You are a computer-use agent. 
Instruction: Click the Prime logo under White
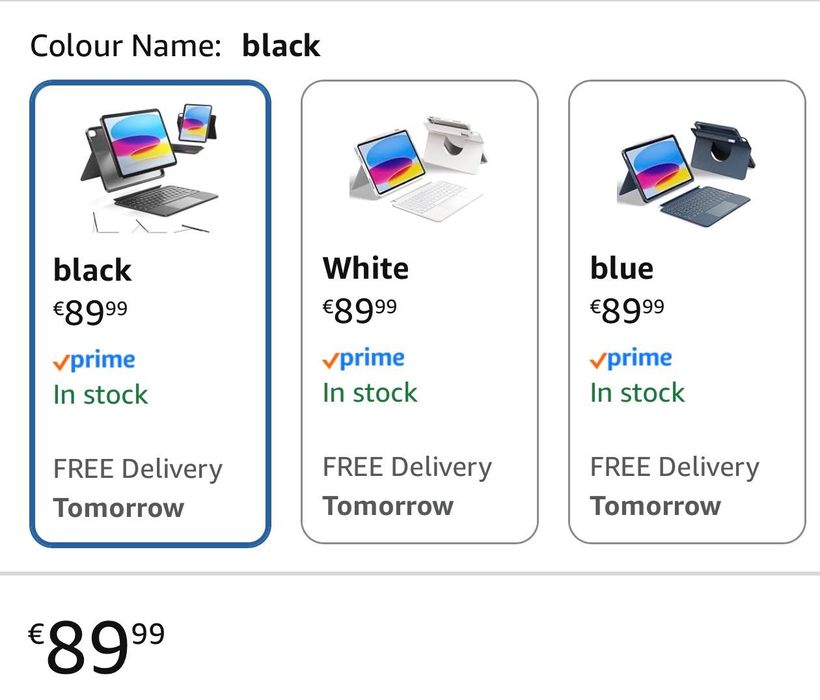pyautogui.click(x=363, y=359)
